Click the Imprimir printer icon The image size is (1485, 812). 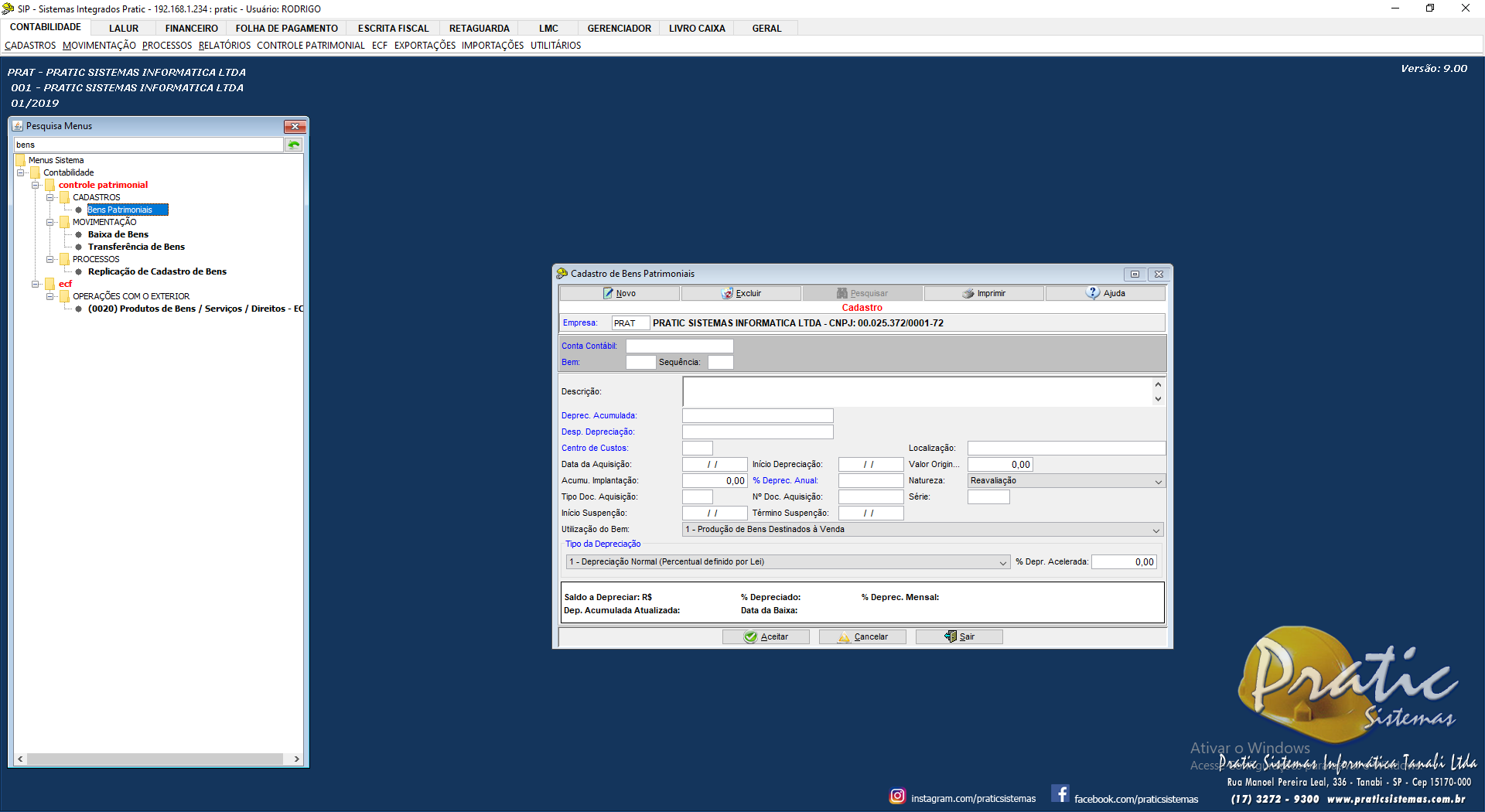(968, 294)
